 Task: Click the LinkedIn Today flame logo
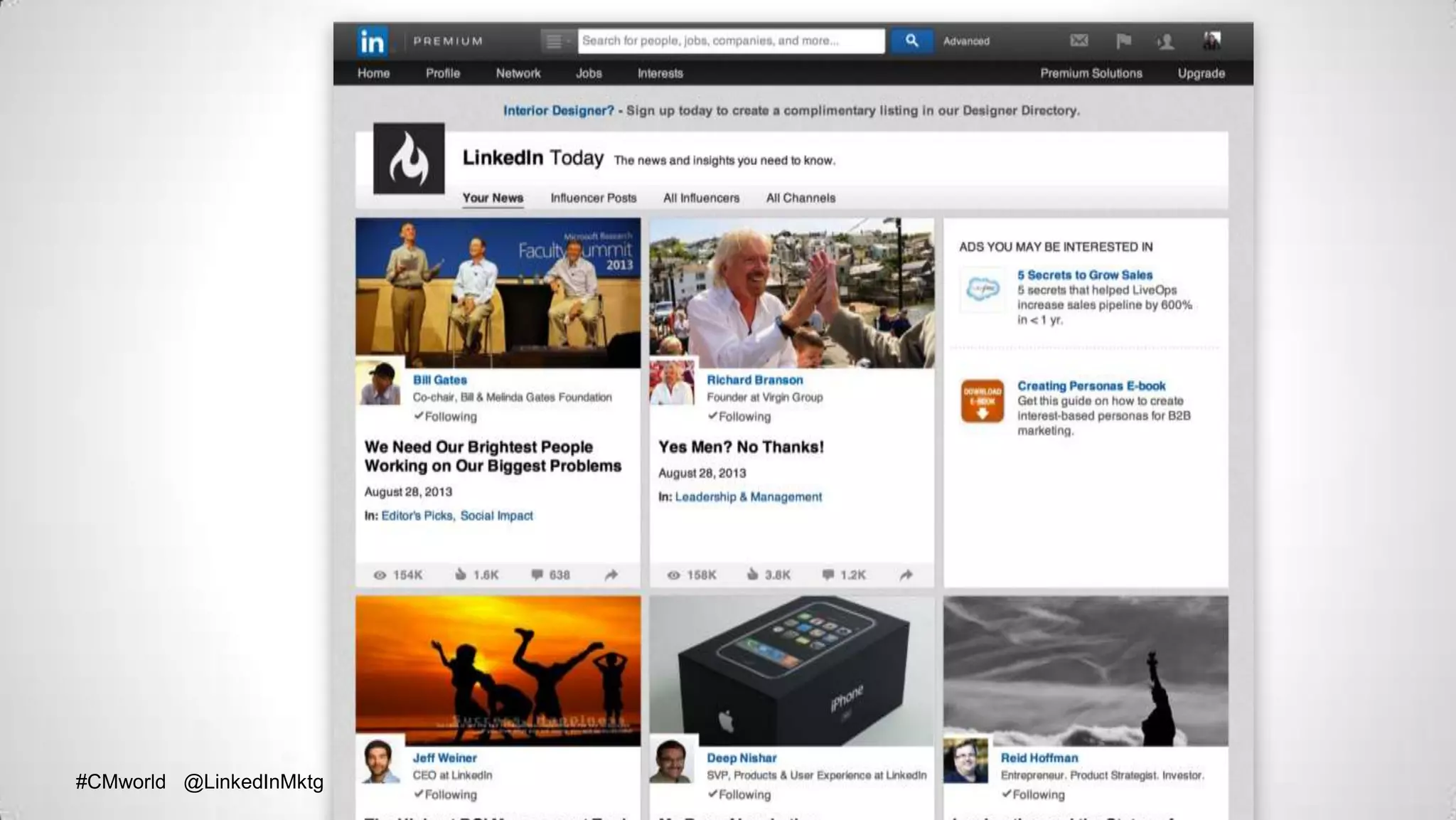[409, 159]
